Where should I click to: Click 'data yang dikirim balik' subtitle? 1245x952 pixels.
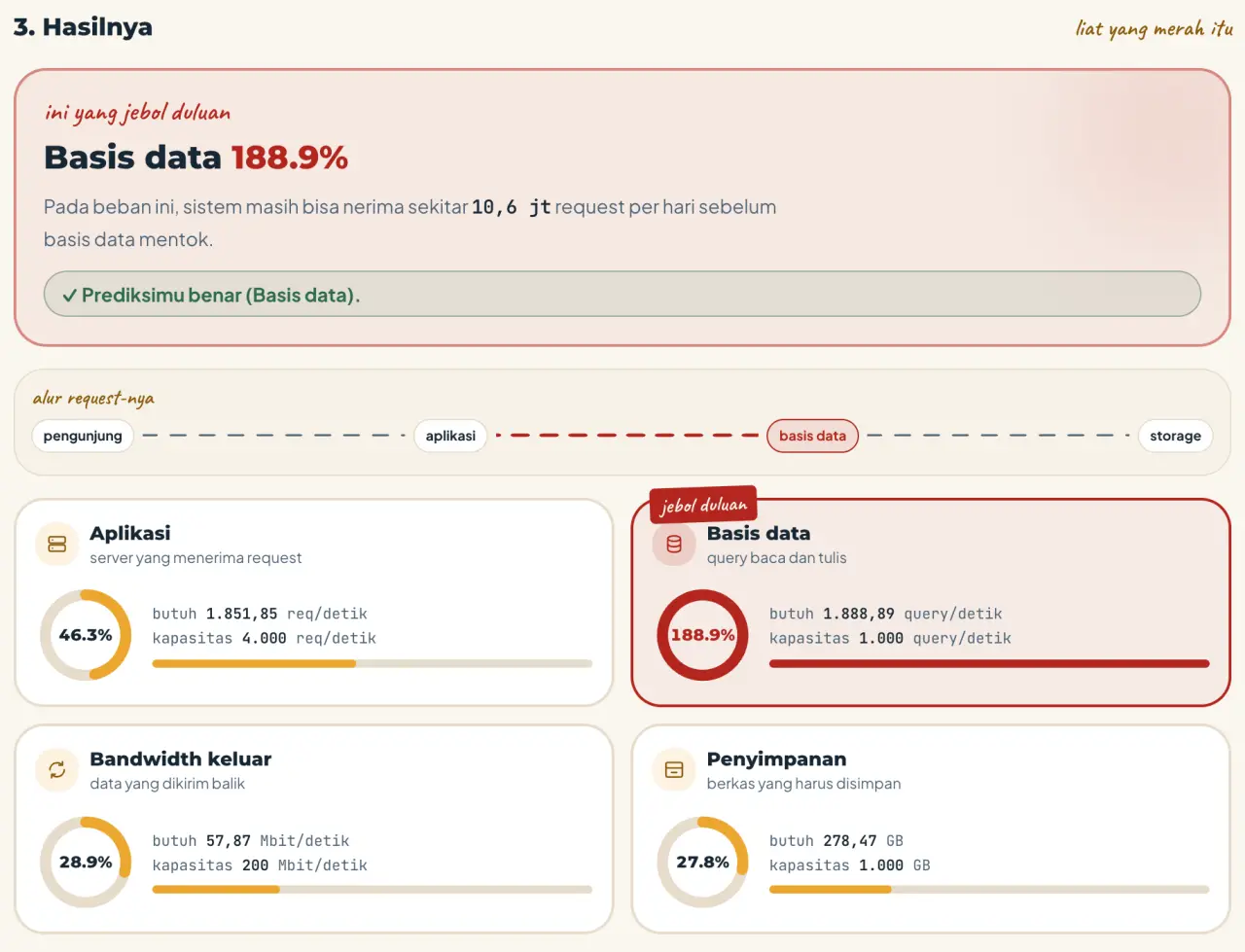point(167,784)
